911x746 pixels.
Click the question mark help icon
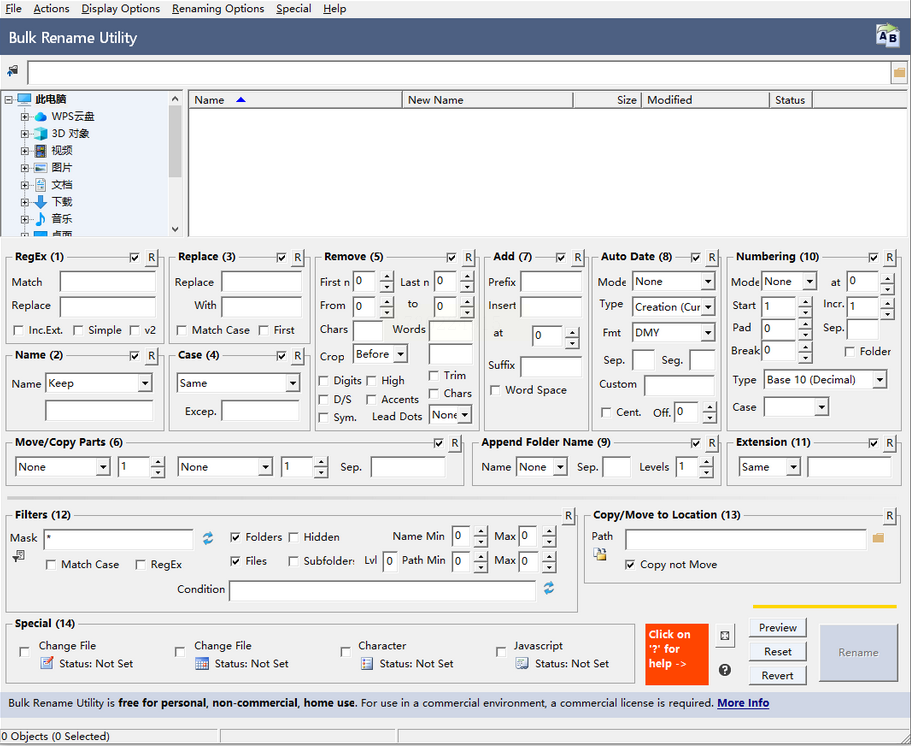point(725,670)
